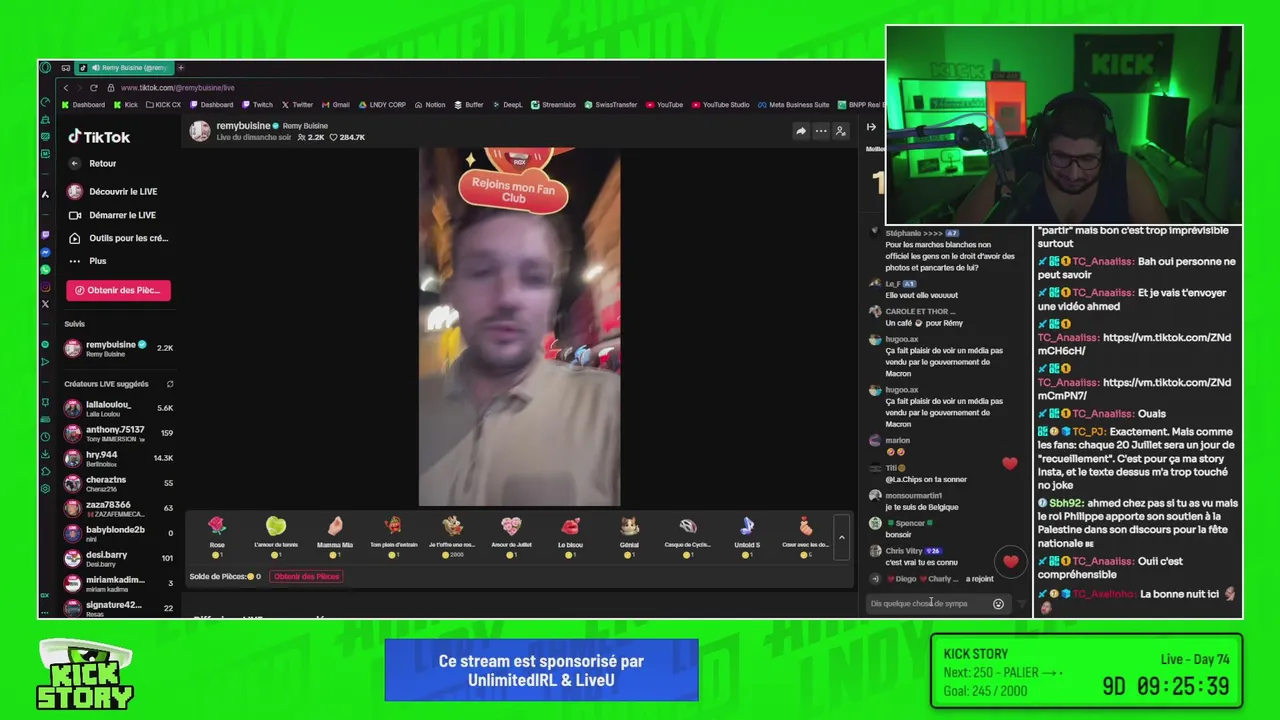Send the Le bisou lips gift
The height and width of the screenshot is (720, 1280).
coord(570,537)
